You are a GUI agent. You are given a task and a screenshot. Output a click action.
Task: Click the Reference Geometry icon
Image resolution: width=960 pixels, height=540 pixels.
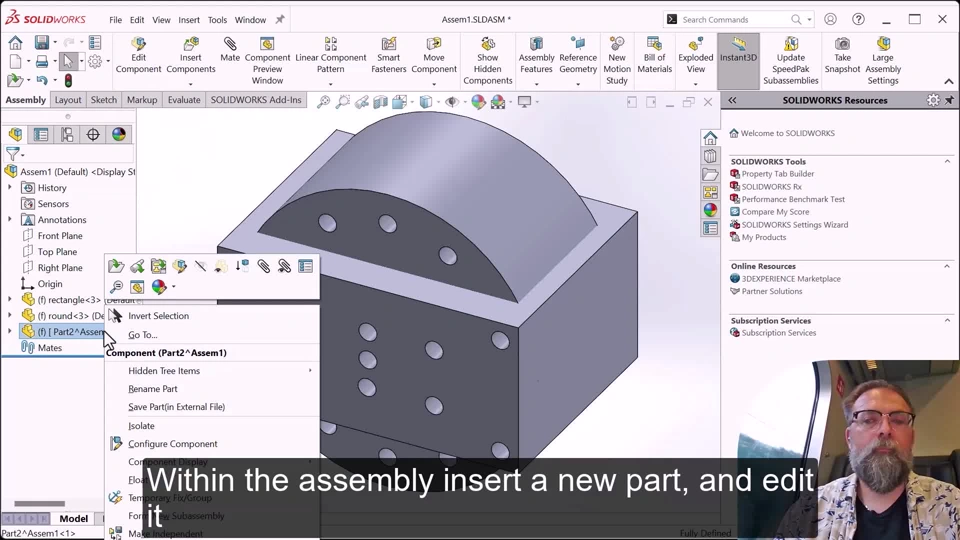(x=577, y=44)
